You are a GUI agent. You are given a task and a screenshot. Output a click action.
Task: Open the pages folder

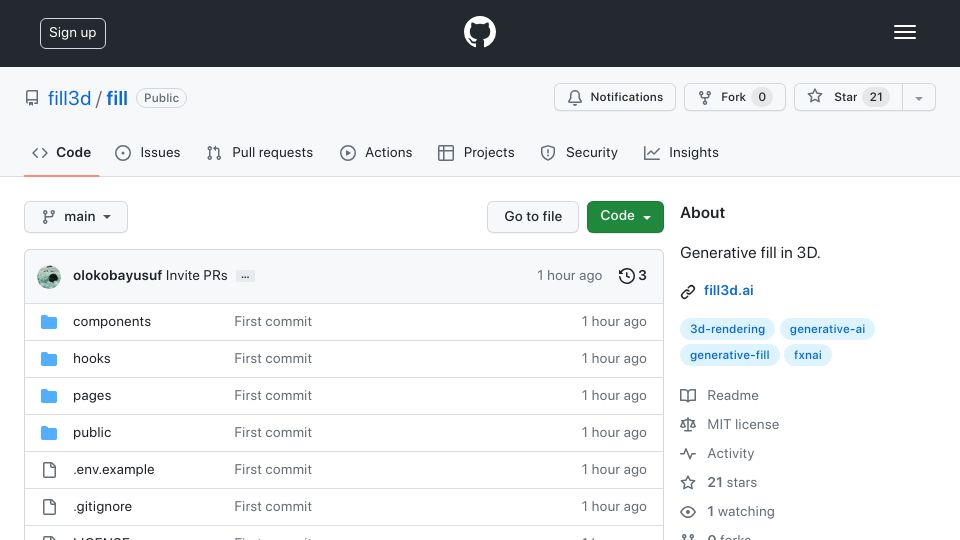click(92, 396)
